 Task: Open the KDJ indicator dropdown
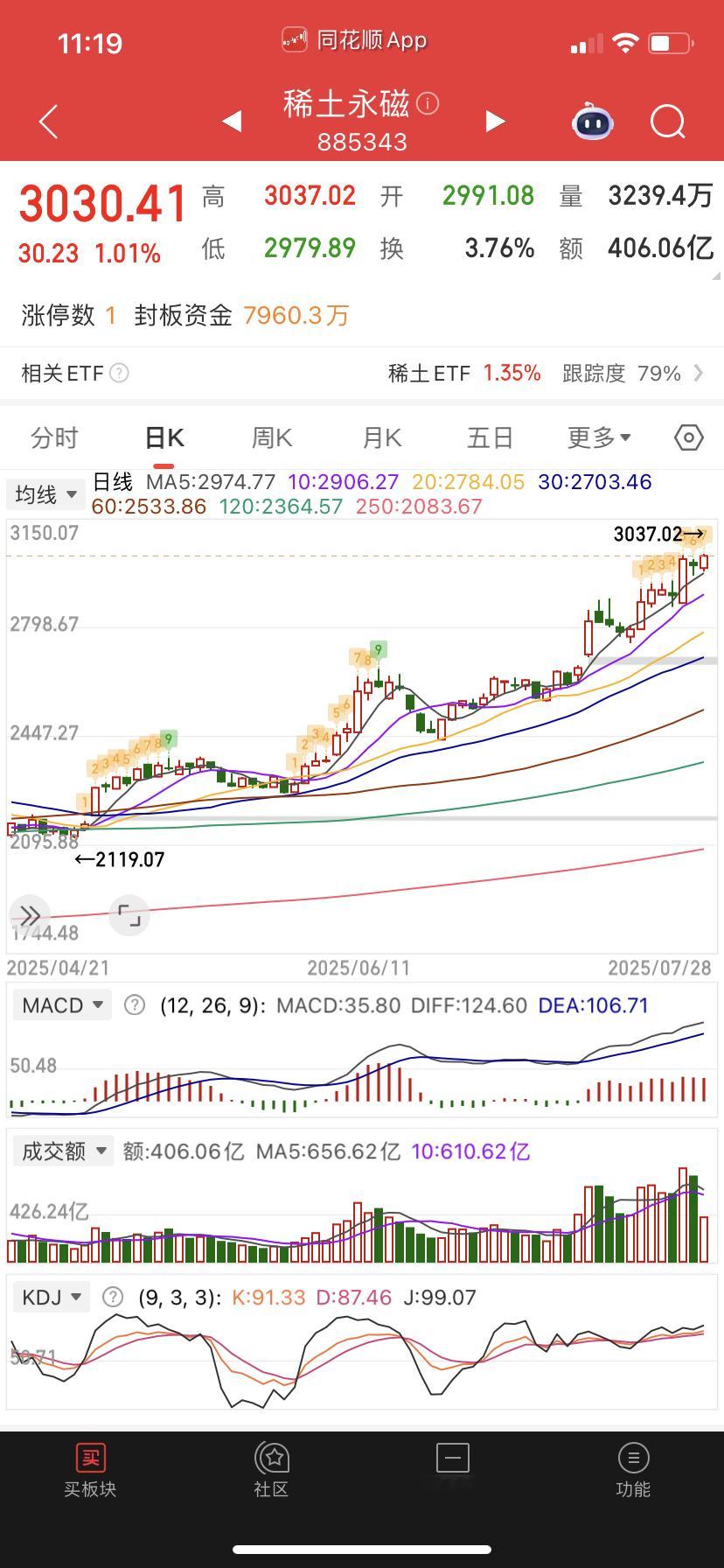[52, 1297]
